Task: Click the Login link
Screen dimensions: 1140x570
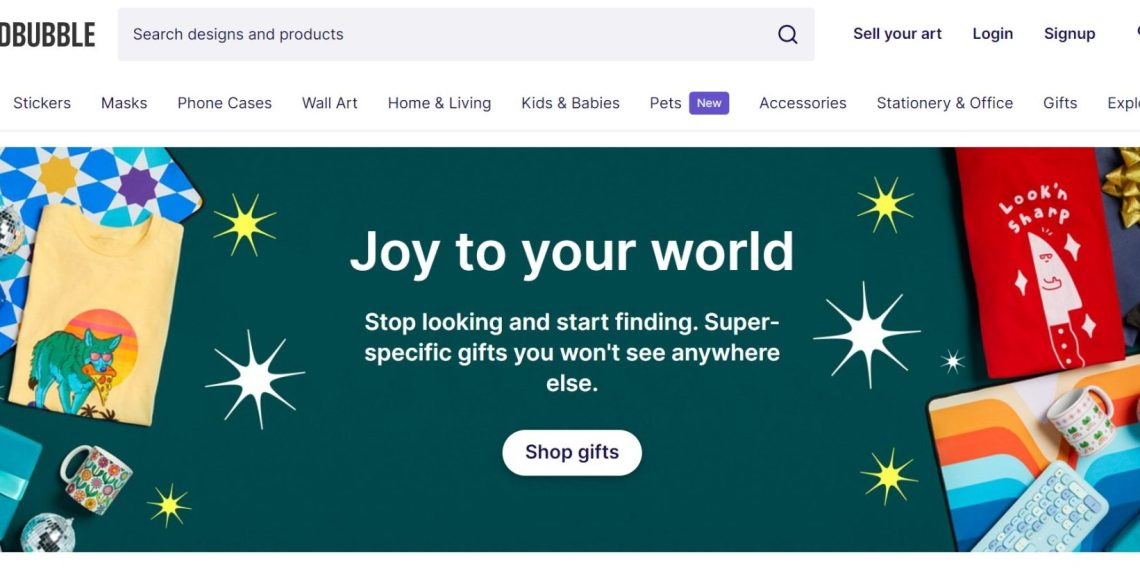Action: [x=992, y=34]
